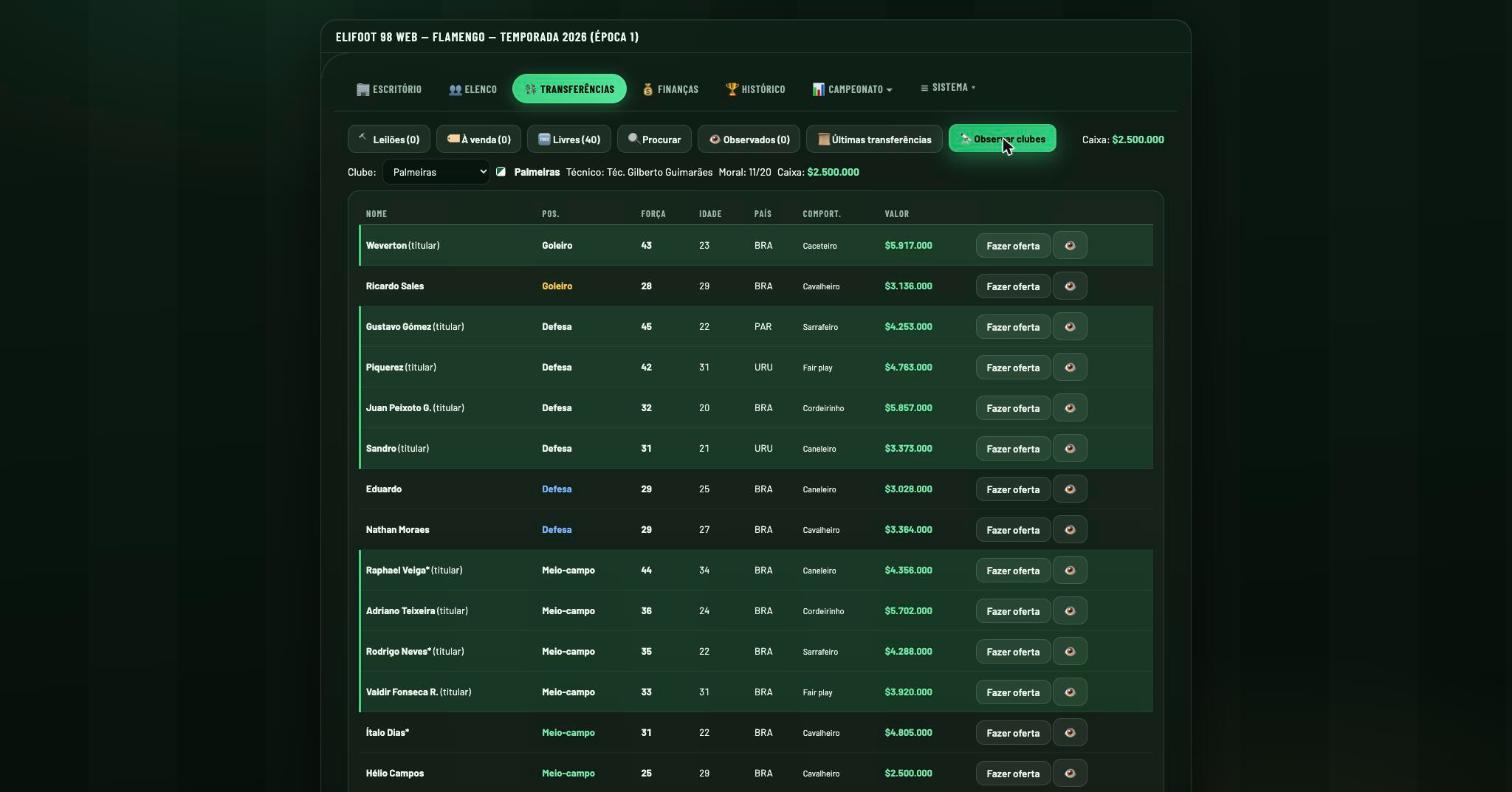Watch Eduardo with the eye icon

1069,489
